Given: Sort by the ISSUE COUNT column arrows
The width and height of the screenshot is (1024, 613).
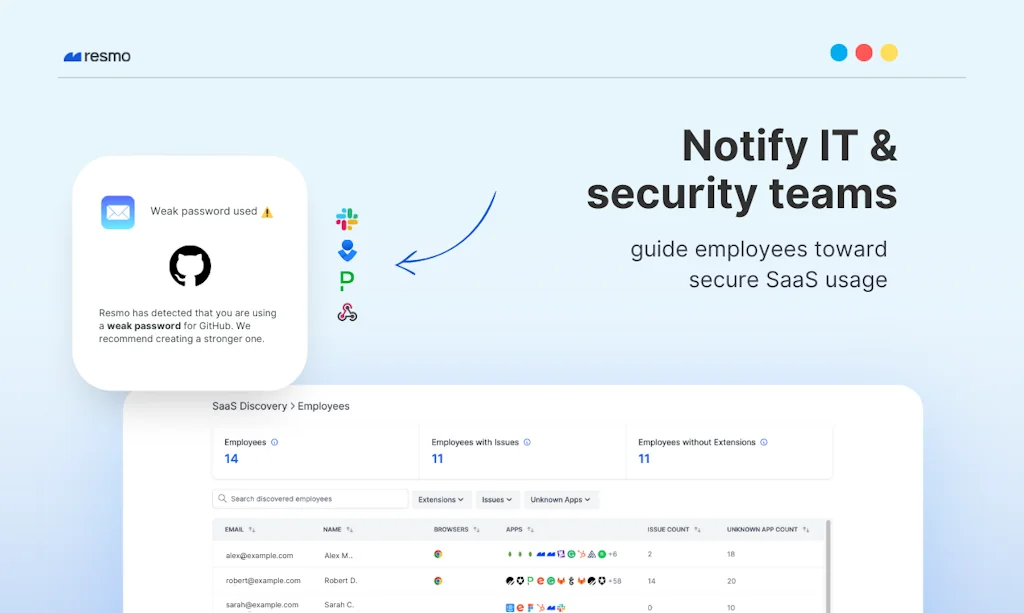Looking at the screenshot, I should tap(697, 529).
